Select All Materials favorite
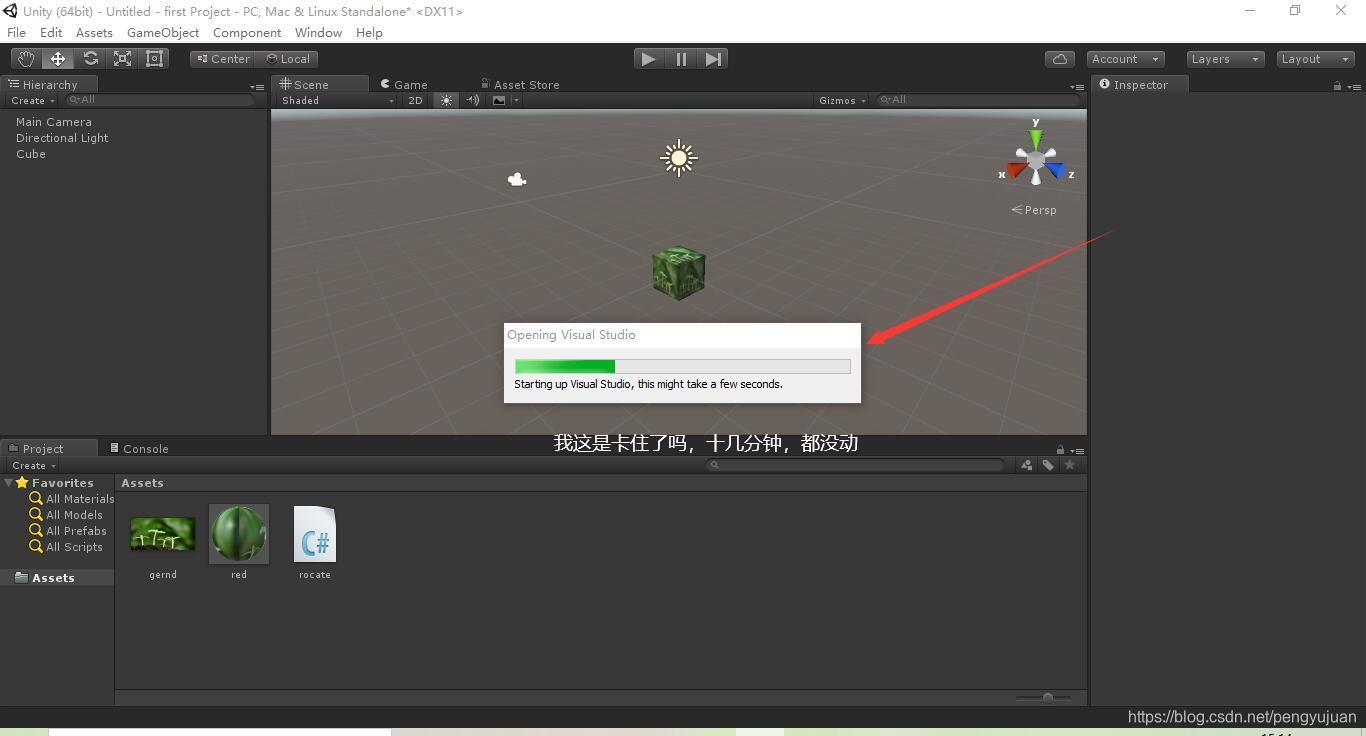Screen dimensions: 1366x736 (x=72, y=498)
